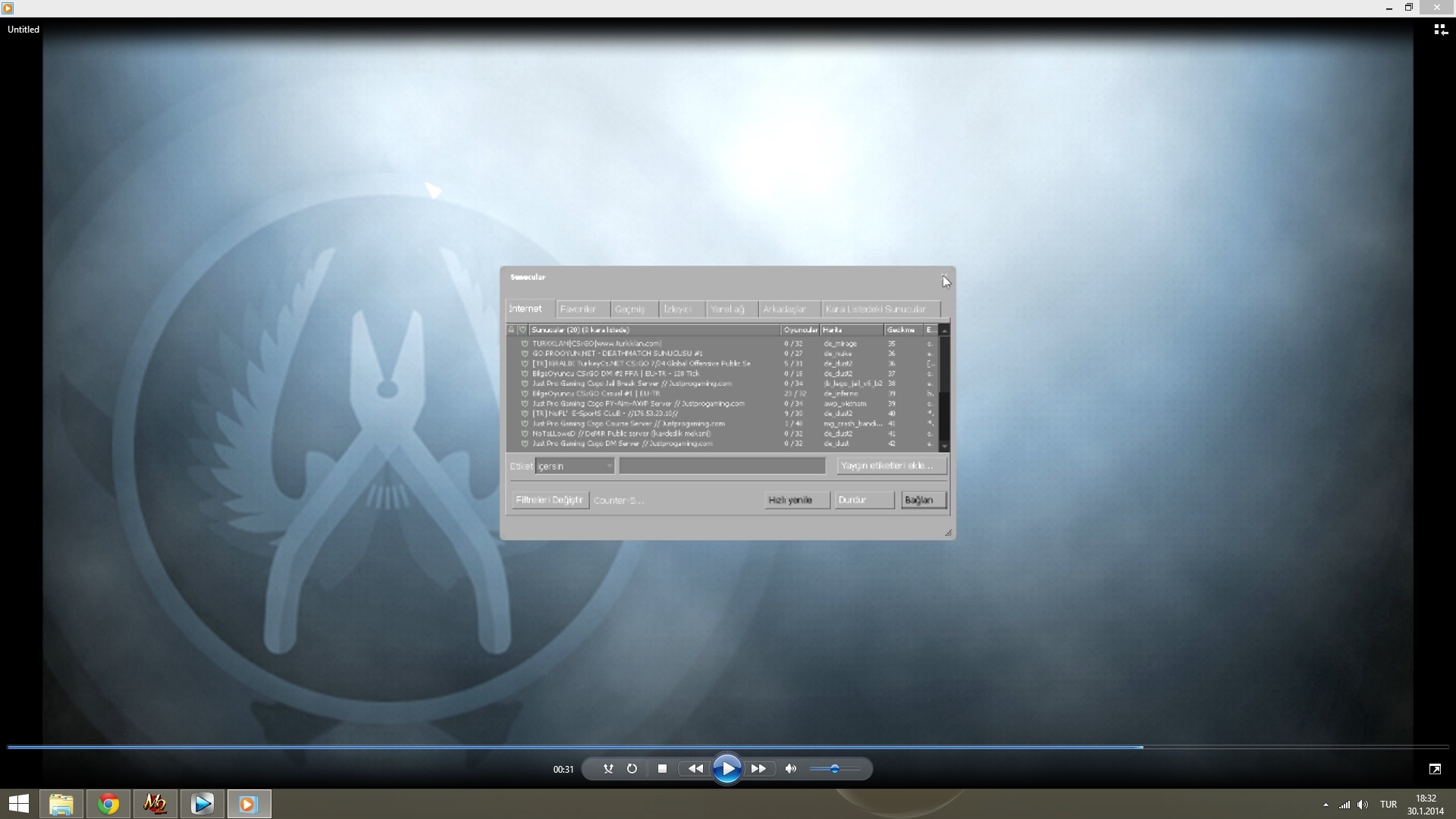Mute the player's speaker icon

point(791,769)
